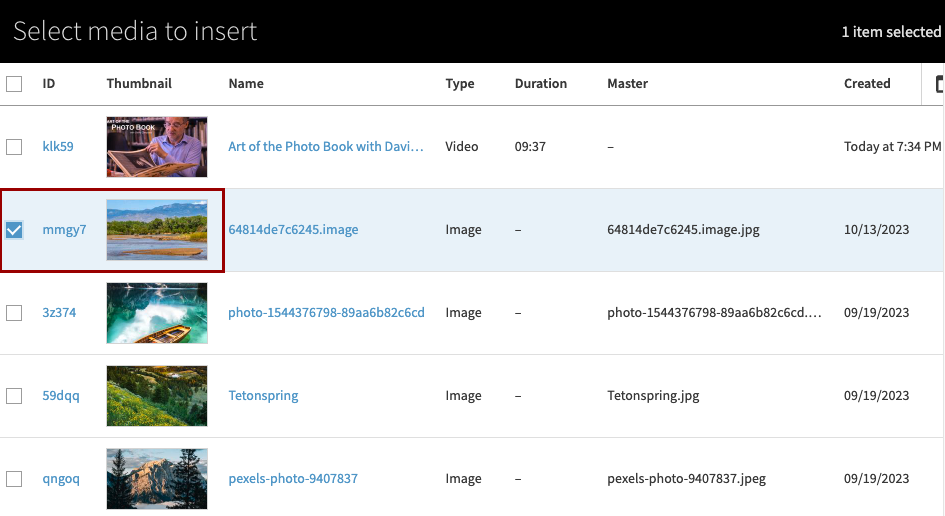Screen dimensions: 945x516
Task: Tick the checkbox for Tetonspring row
Action: click(14, 396)
